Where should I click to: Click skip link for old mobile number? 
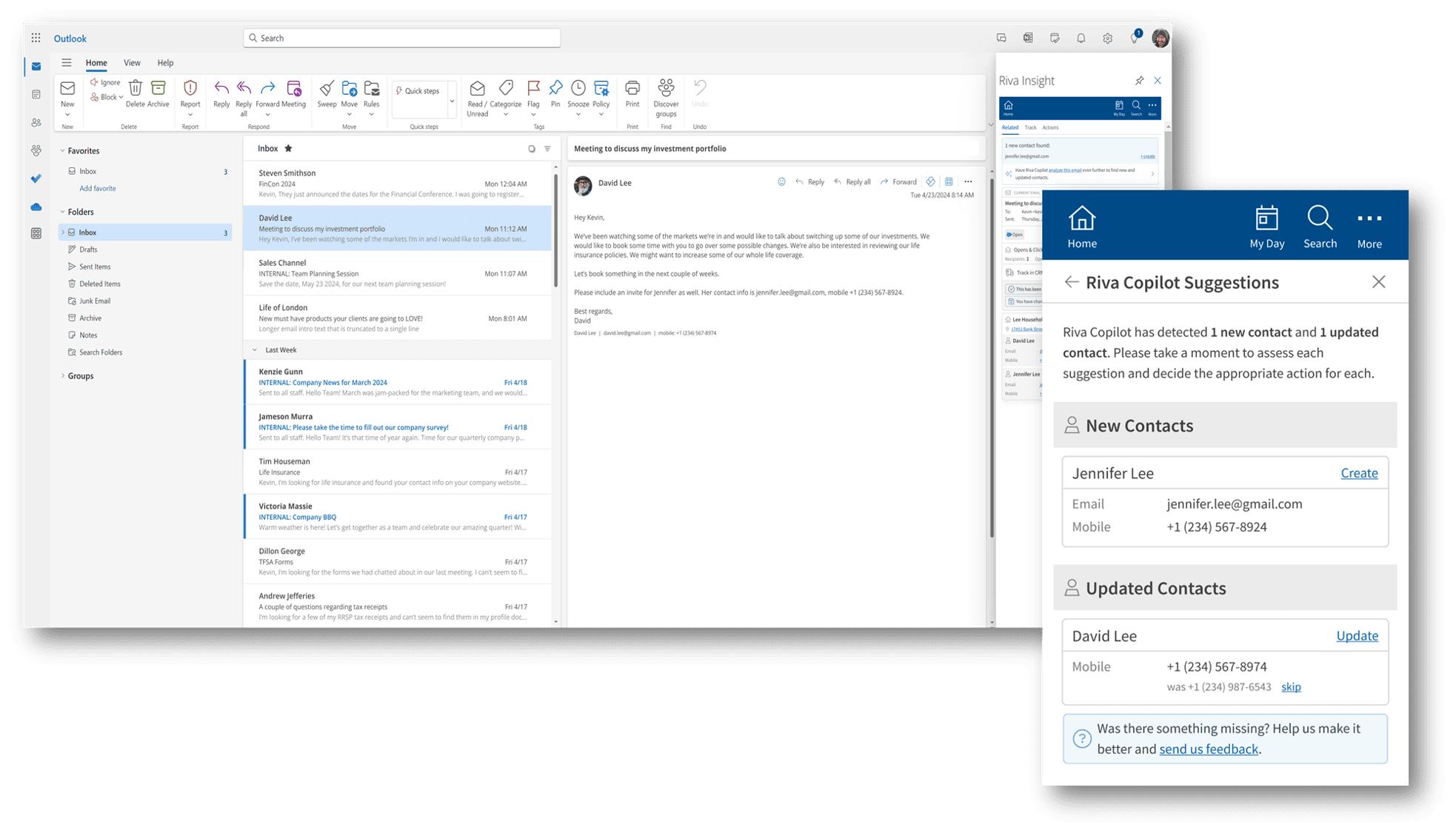pyautogui.click(x=1291, y=687)
